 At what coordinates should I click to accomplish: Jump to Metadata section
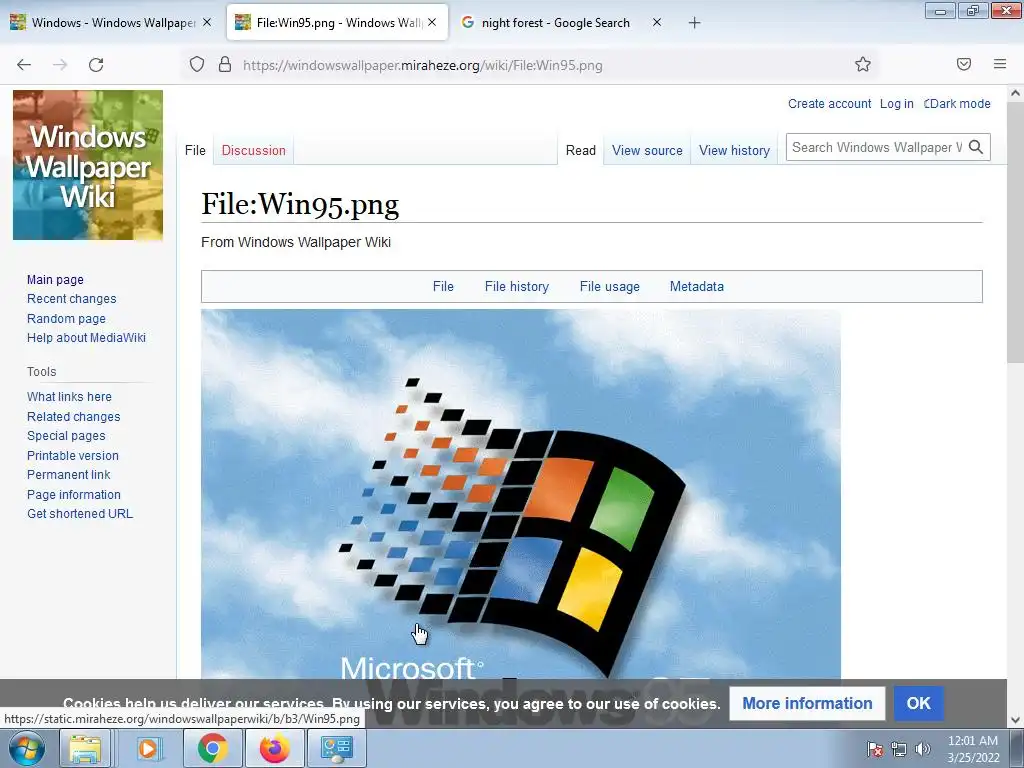pyautogui.click(x=696, y=287)
